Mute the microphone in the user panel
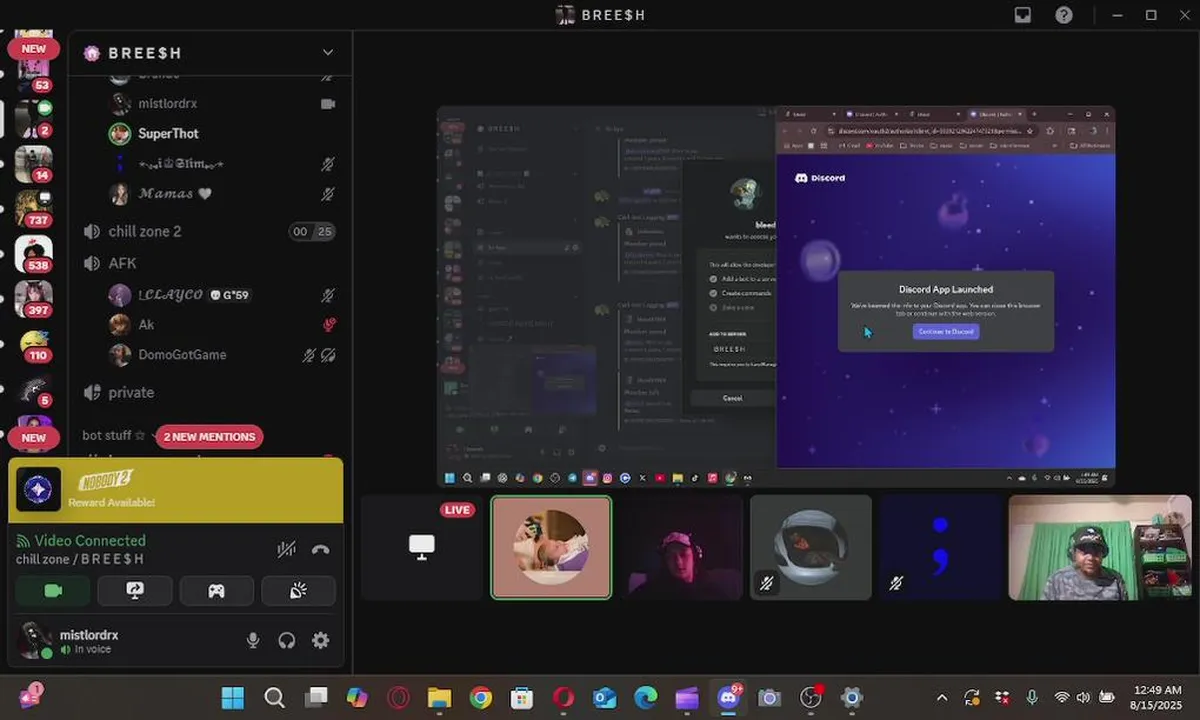Screen dimensions: 1200x720 (x=254, y=641)
